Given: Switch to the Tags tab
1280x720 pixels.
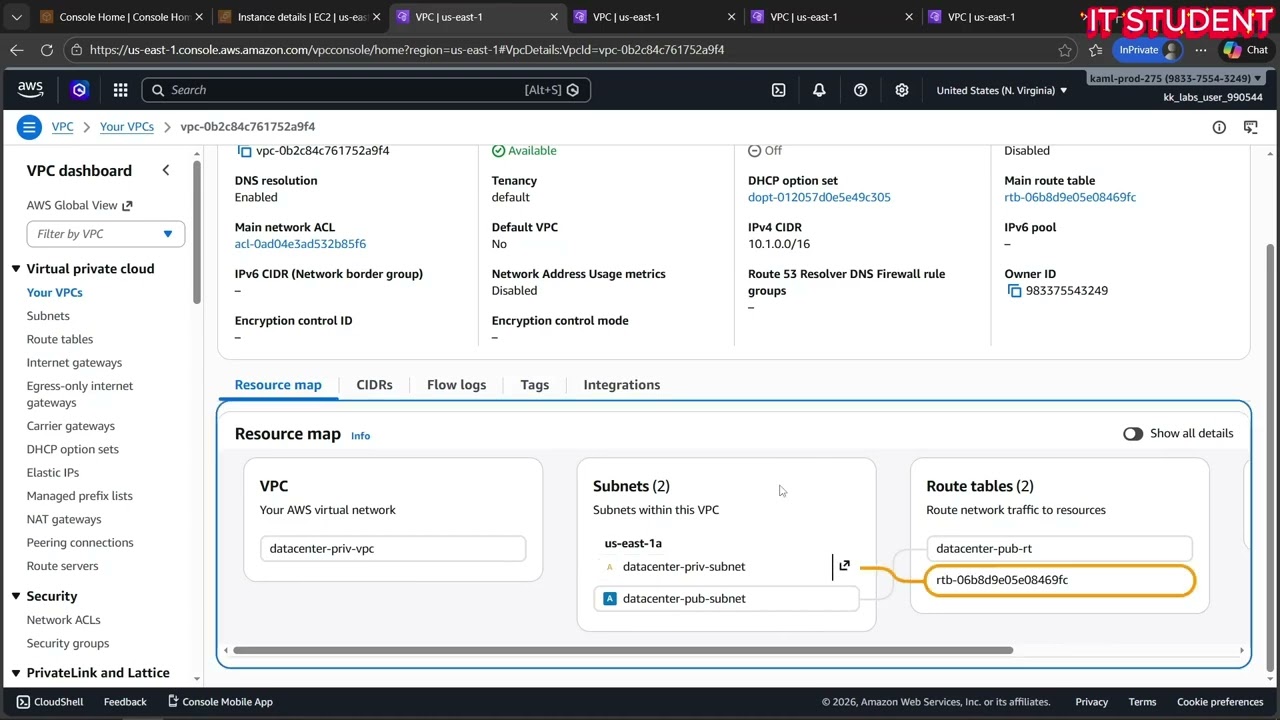Looking at the screenshot, I should (535, 385).
